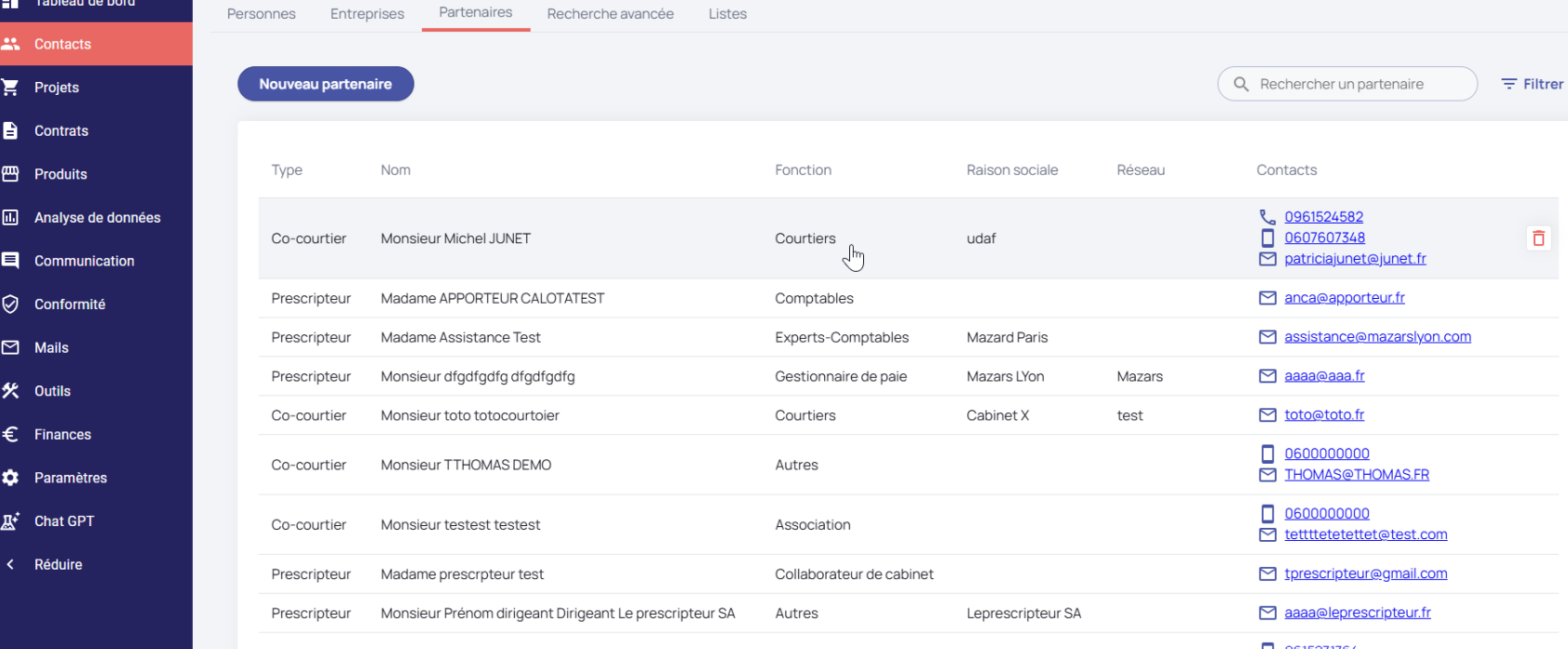1568x649 pixels.
Task: Call phone number 0961524582
Action: coord(1323,217)
